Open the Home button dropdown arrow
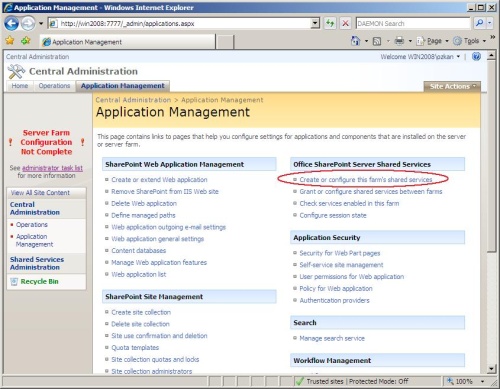Viewport: 500px width, 389px height. [x=366, y=41]
